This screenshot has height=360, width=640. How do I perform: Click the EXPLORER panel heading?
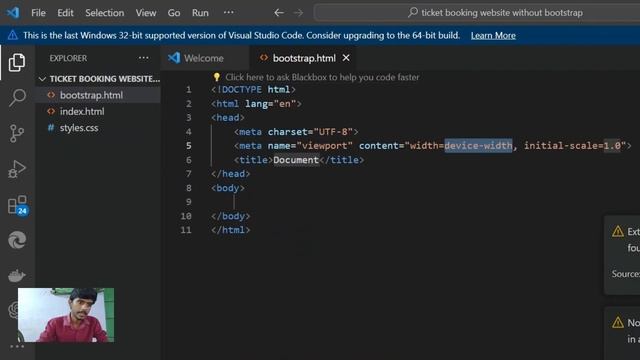tap(68, 58)
